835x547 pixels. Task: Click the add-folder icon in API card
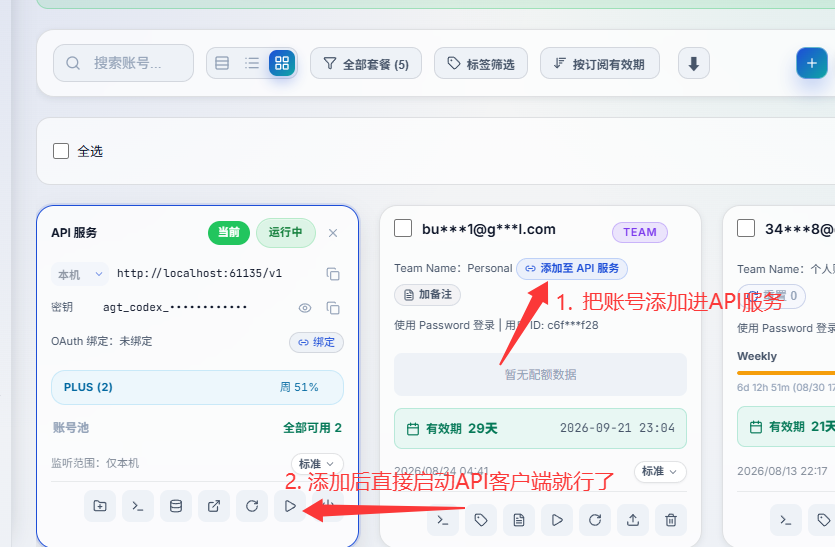click(x=100, y=506)
